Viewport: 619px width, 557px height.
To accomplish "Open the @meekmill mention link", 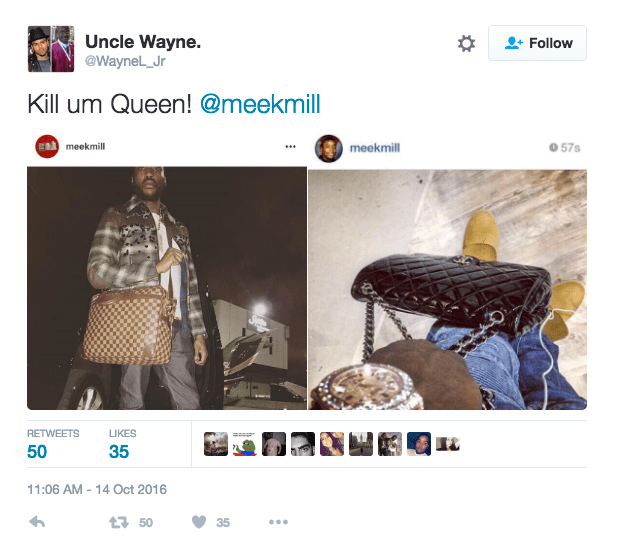I will 260,104.
